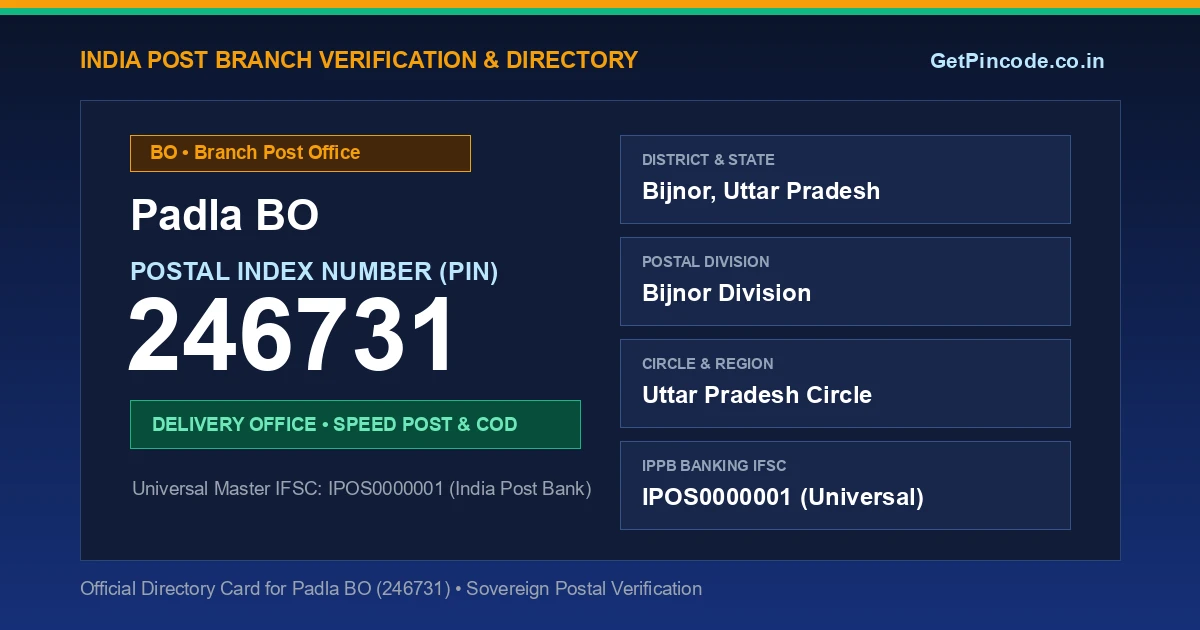Image resolution: width=1200 pixels, height=630 pixels.
Task: Click the IPPB Banking IFSC label
Action: click(x=714, y=466)
